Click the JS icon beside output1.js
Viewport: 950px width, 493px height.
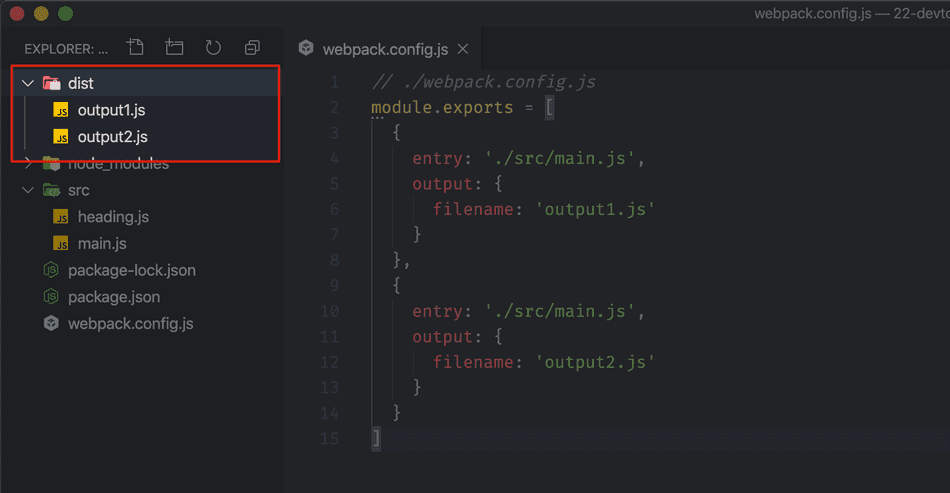(61, 110)
